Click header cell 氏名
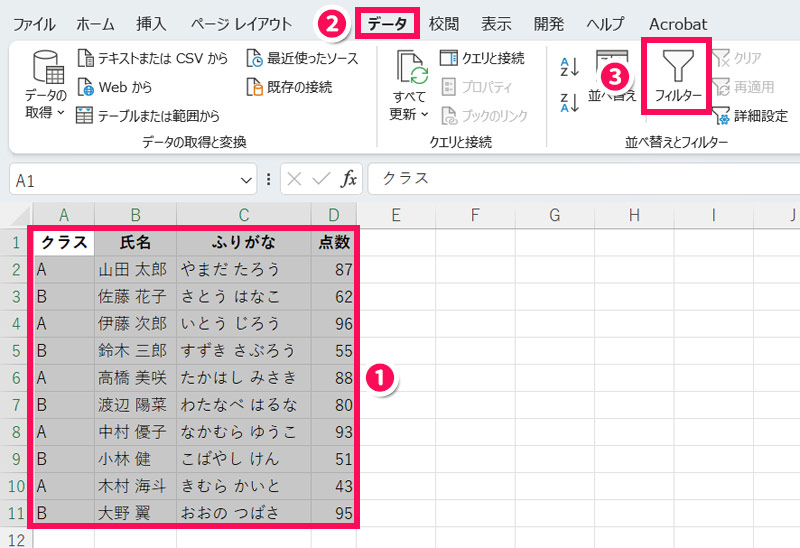 click(x=136, y=242)
